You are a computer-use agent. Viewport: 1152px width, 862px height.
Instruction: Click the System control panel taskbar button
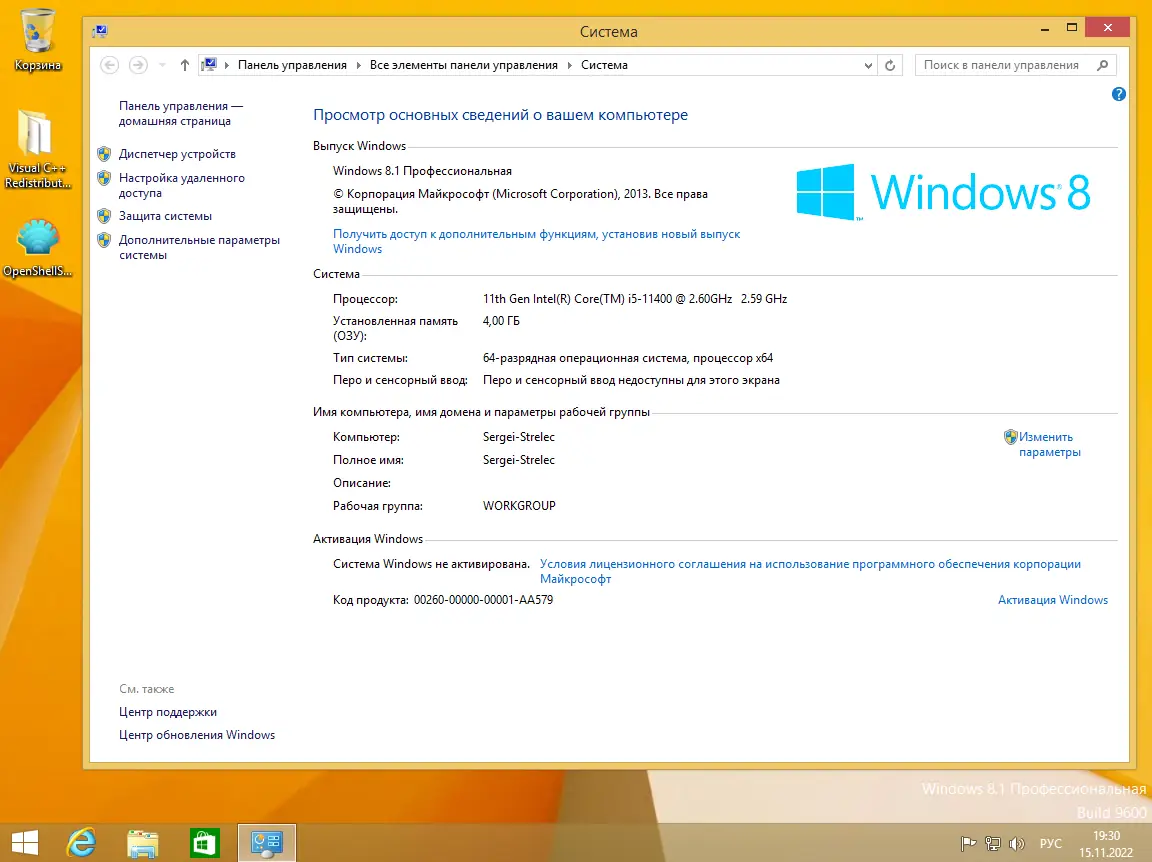[x=267, y=842]
